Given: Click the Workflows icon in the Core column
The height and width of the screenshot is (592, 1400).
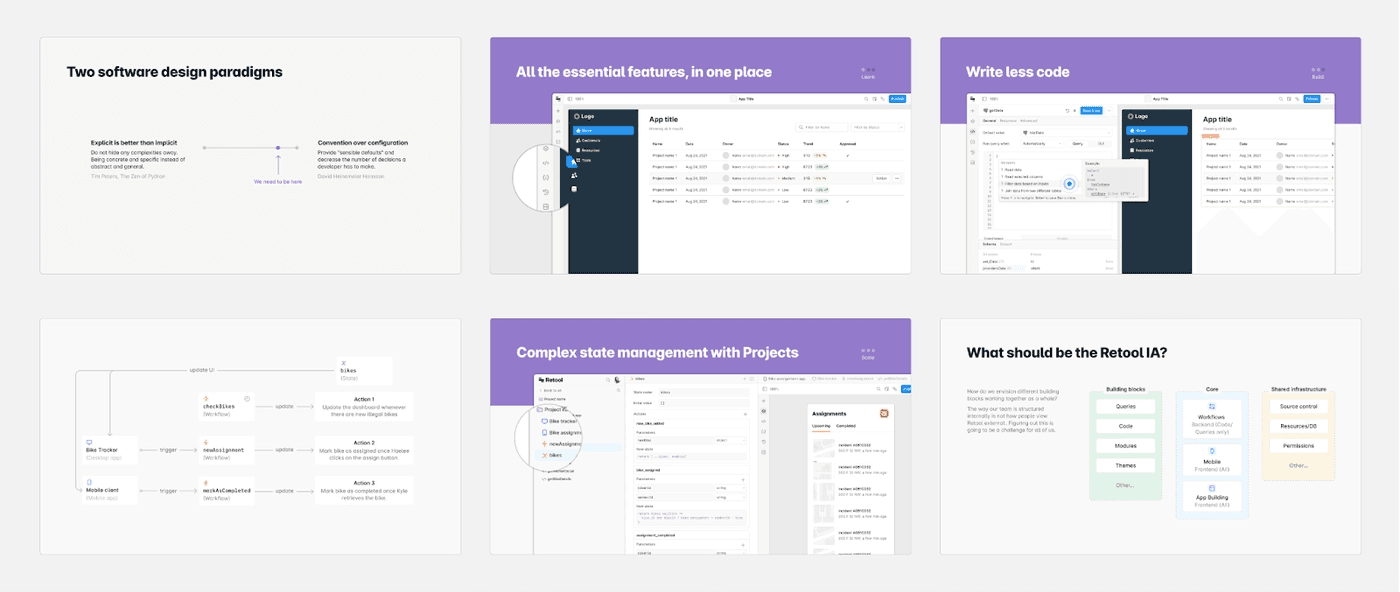Looking at the screenshot, I should tap(1211, 407).
